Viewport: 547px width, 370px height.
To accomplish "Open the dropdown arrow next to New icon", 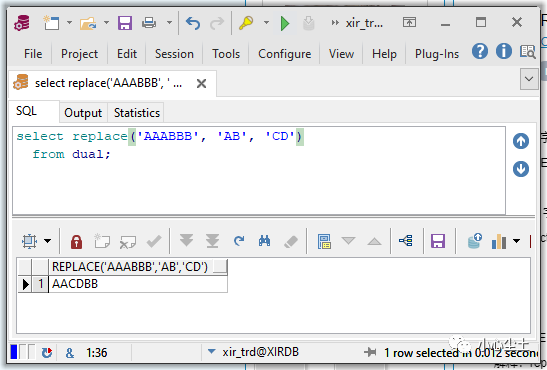I will point(69,23).
